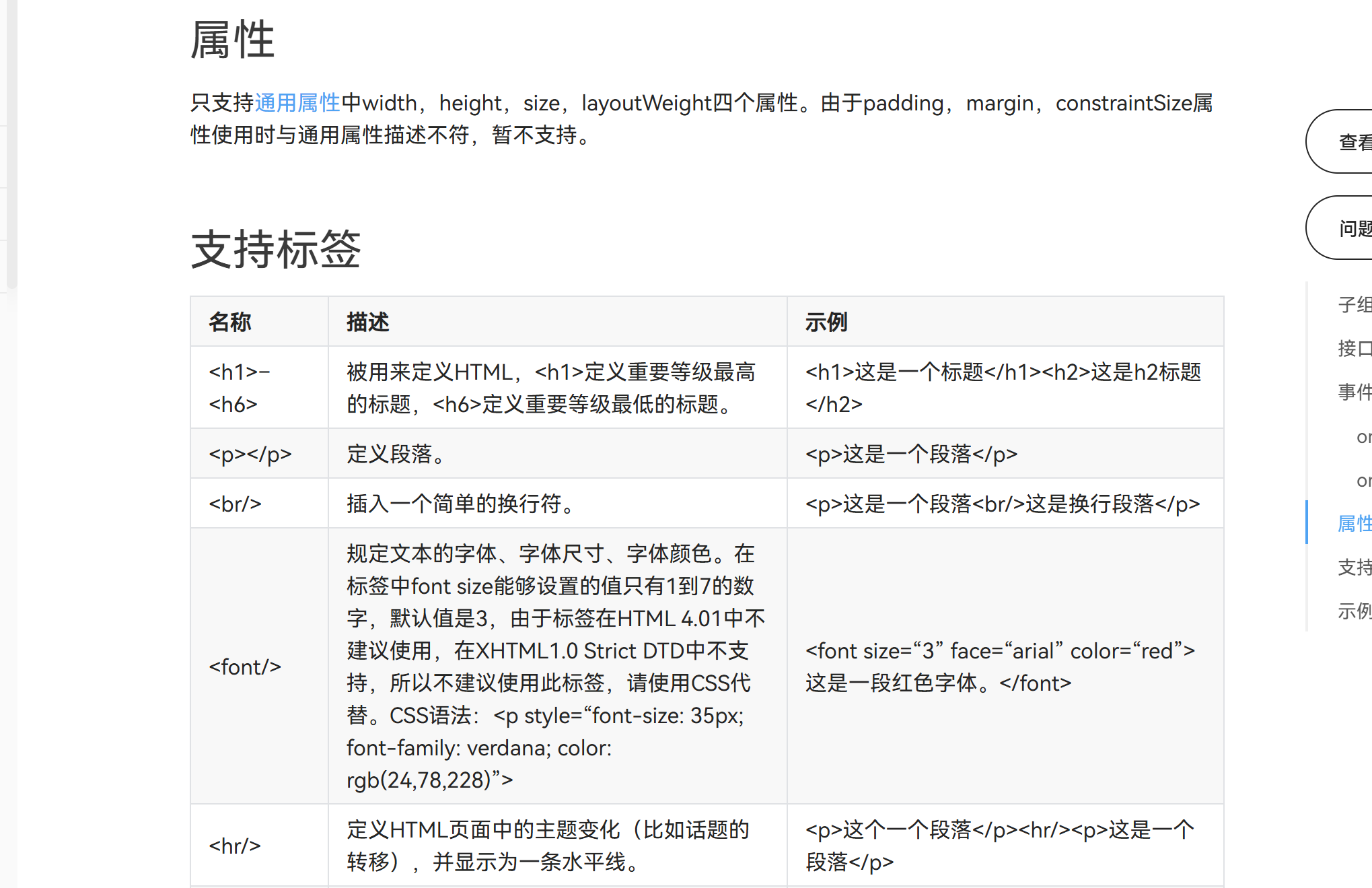Click the 规定文本的字体 font description
The width and height of the screenshot is (1372, 888).
click(x=557, y=667)
